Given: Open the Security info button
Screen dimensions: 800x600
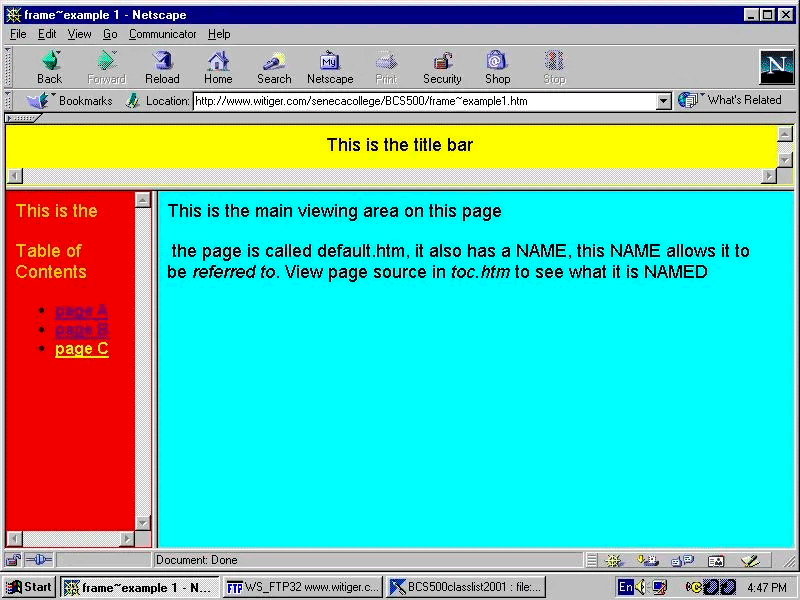Looking at the screenshot, I should tap(442, 67).
